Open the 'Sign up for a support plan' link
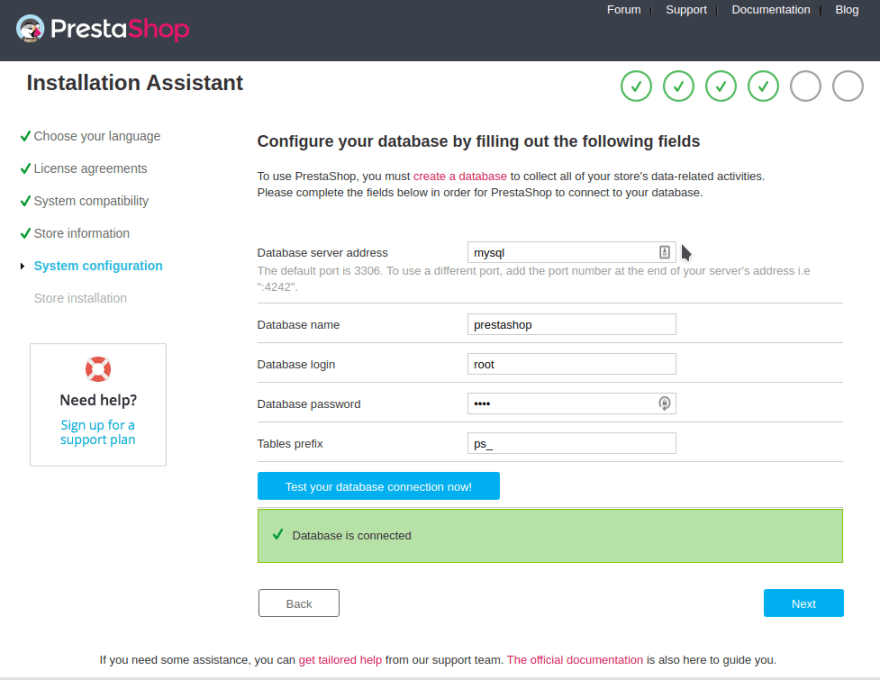This screenshot has height=680, width=880. 98,432
